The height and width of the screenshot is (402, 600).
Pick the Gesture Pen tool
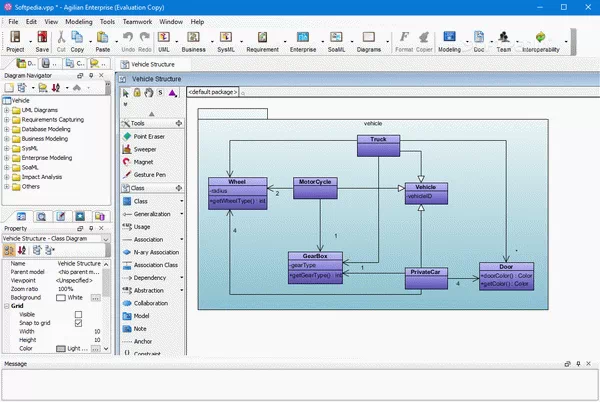pyautogui.click(x=149, y=174)
